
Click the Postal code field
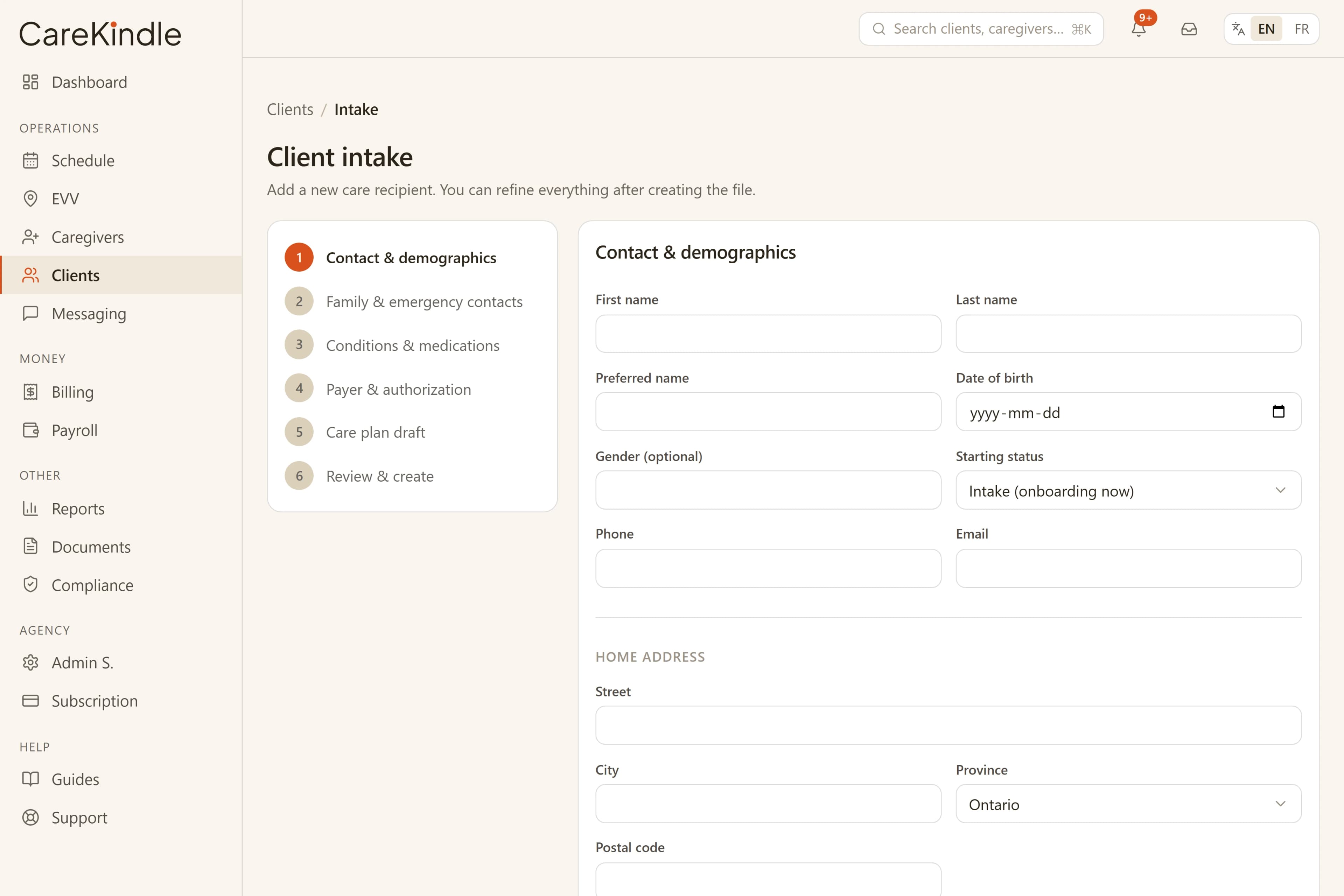768,880
